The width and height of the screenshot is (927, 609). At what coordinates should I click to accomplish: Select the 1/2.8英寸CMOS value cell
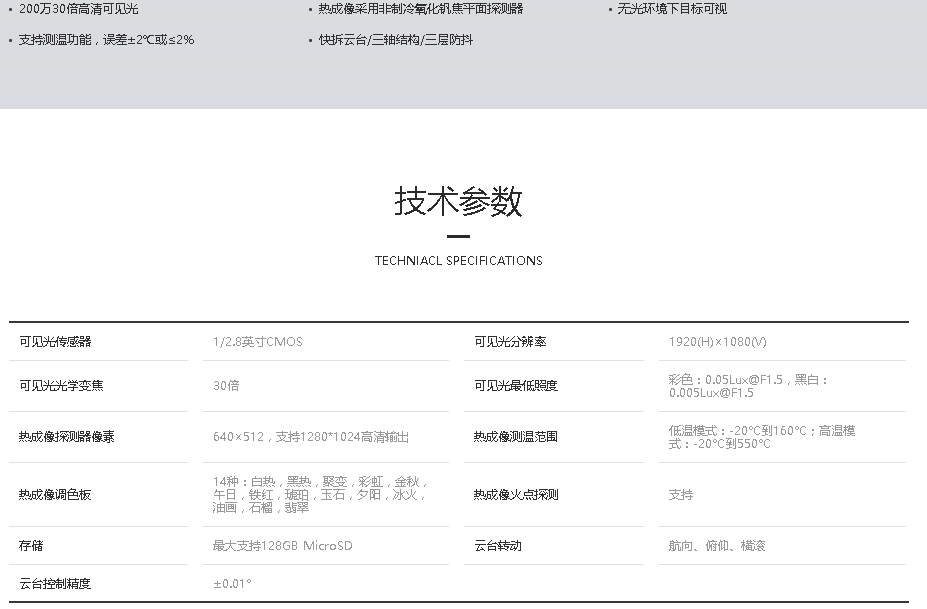click(257, 342)
